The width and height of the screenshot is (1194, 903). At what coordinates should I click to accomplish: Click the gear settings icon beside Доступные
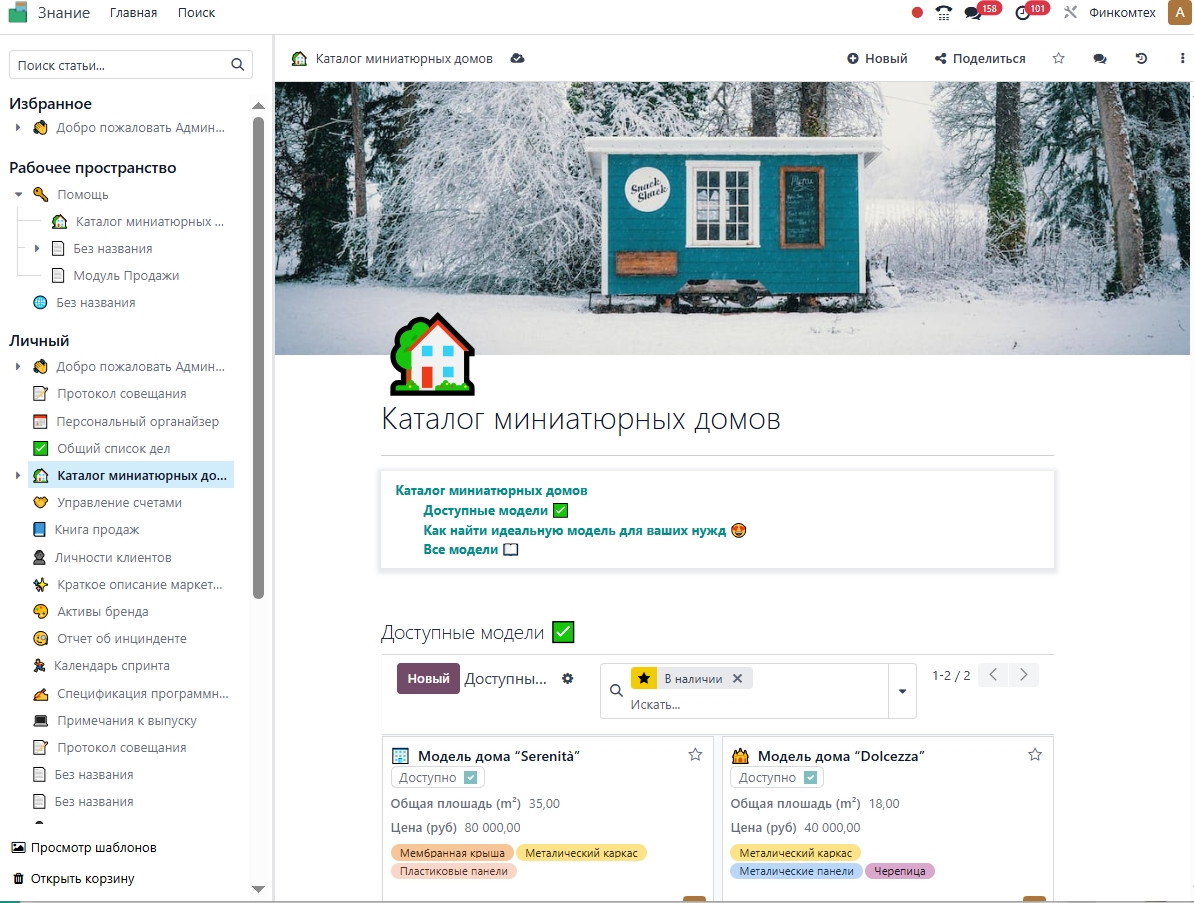pyautogui.click(x=568, y=678)
